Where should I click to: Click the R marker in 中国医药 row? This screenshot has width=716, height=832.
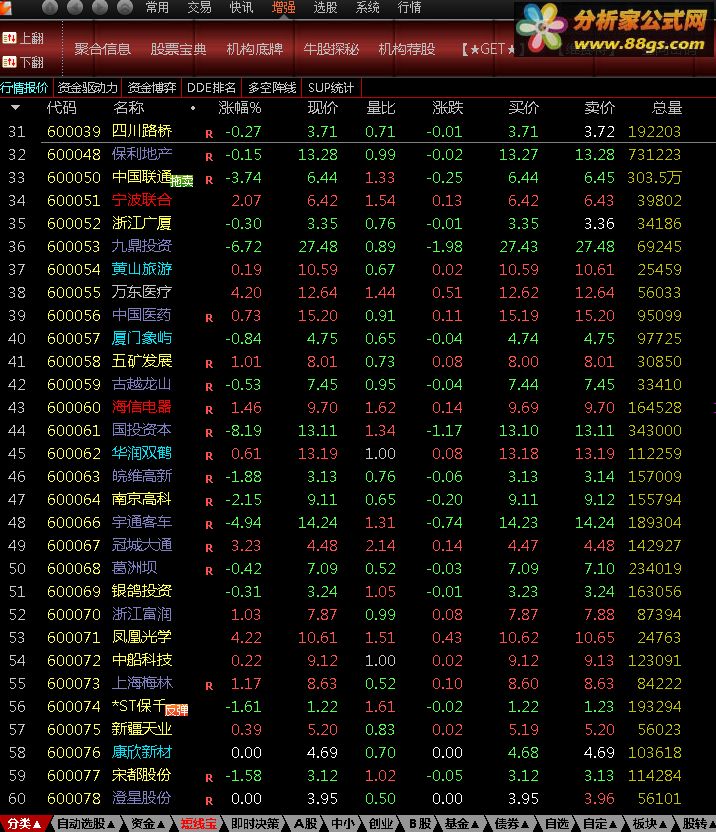(209, 318)
